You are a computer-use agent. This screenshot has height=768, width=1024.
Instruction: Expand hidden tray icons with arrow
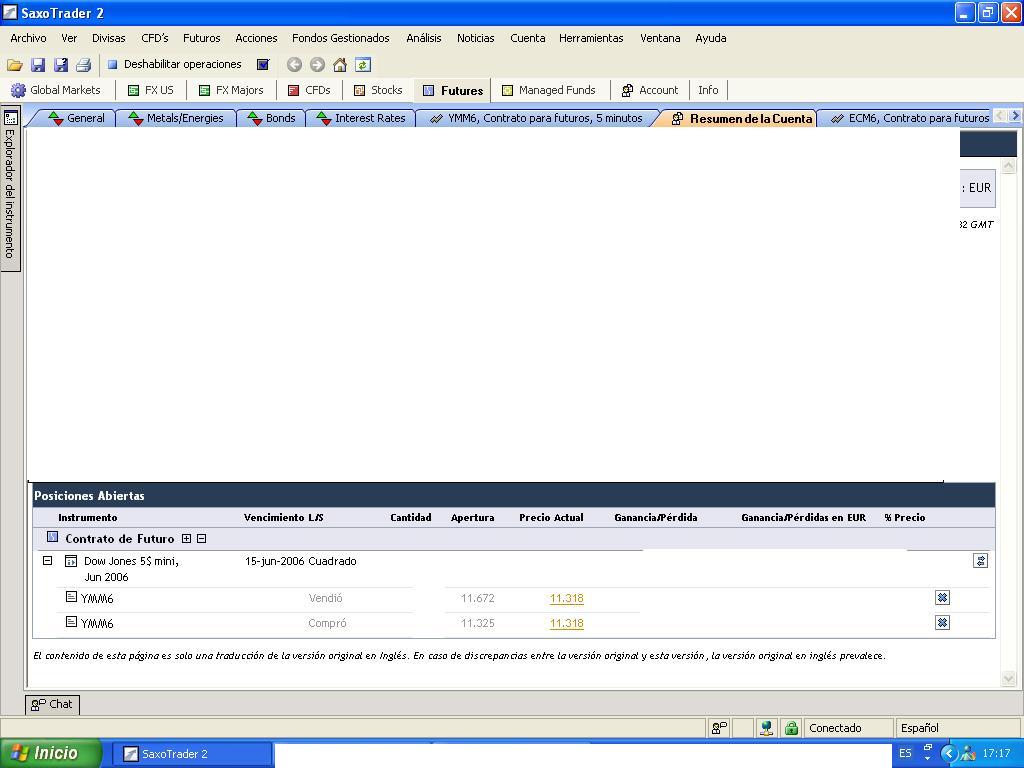pos(949,753)
